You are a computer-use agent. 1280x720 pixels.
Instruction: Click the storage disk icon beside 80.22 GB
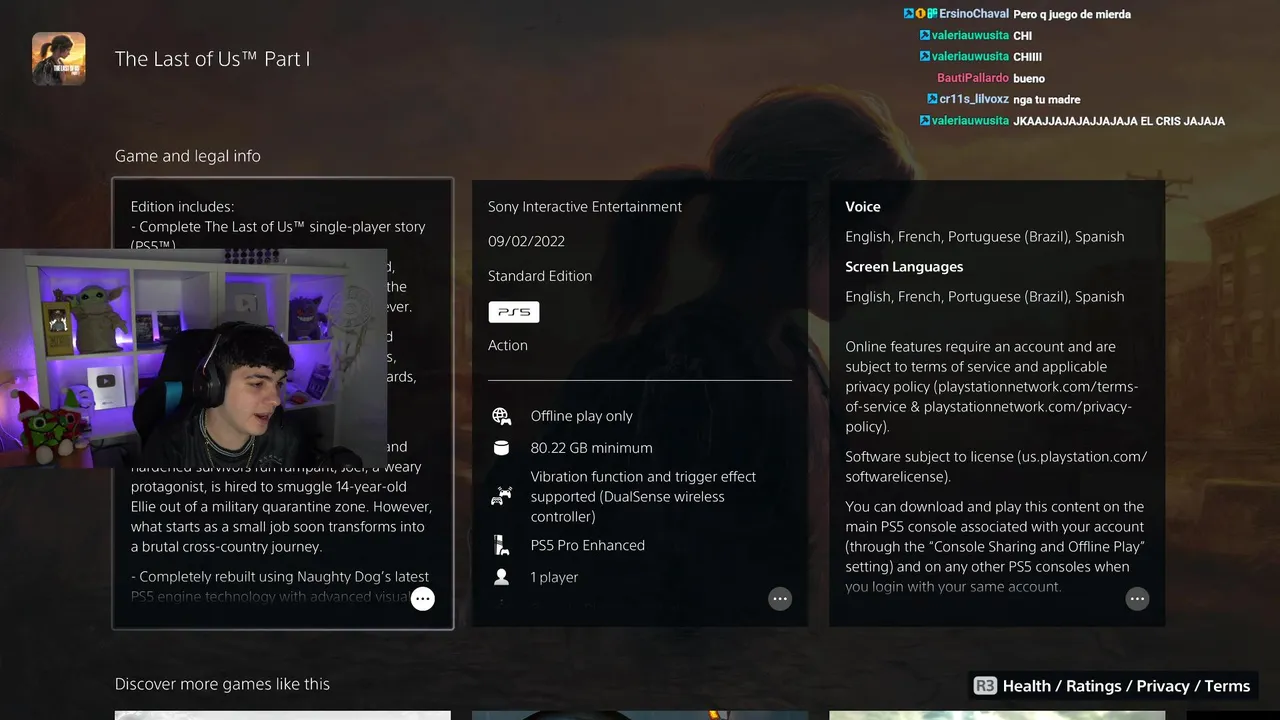tap(502, 448)
